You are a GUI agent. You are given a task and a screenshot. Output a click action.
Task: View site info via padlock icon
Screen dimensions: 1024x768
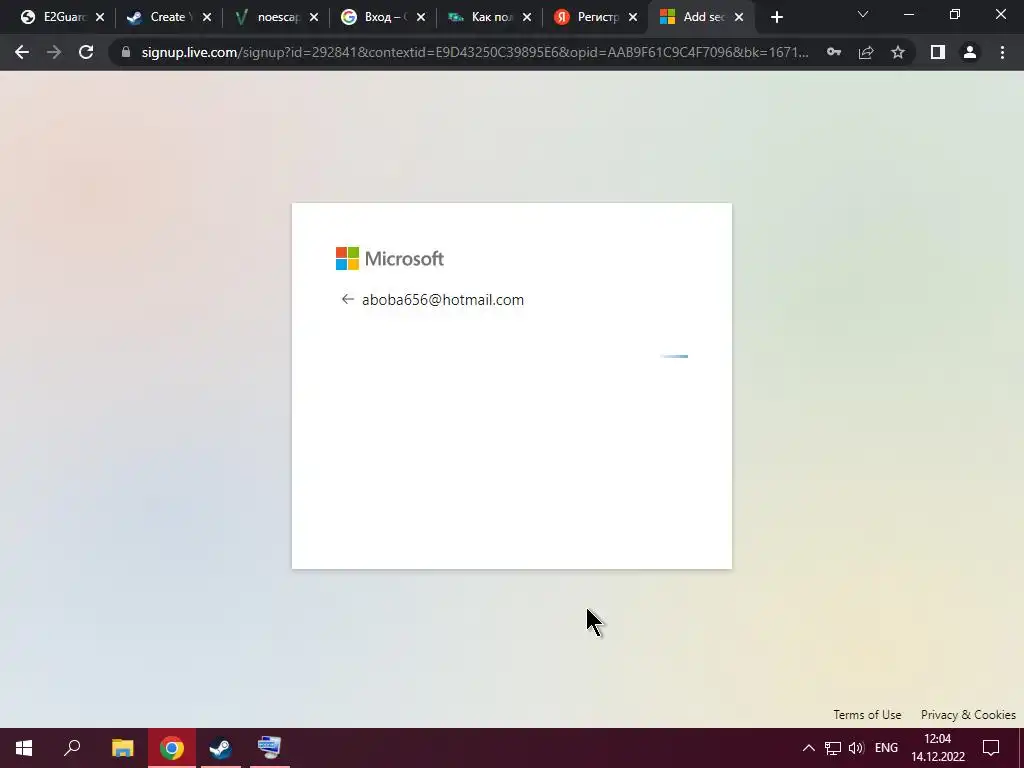pos(126,52)
